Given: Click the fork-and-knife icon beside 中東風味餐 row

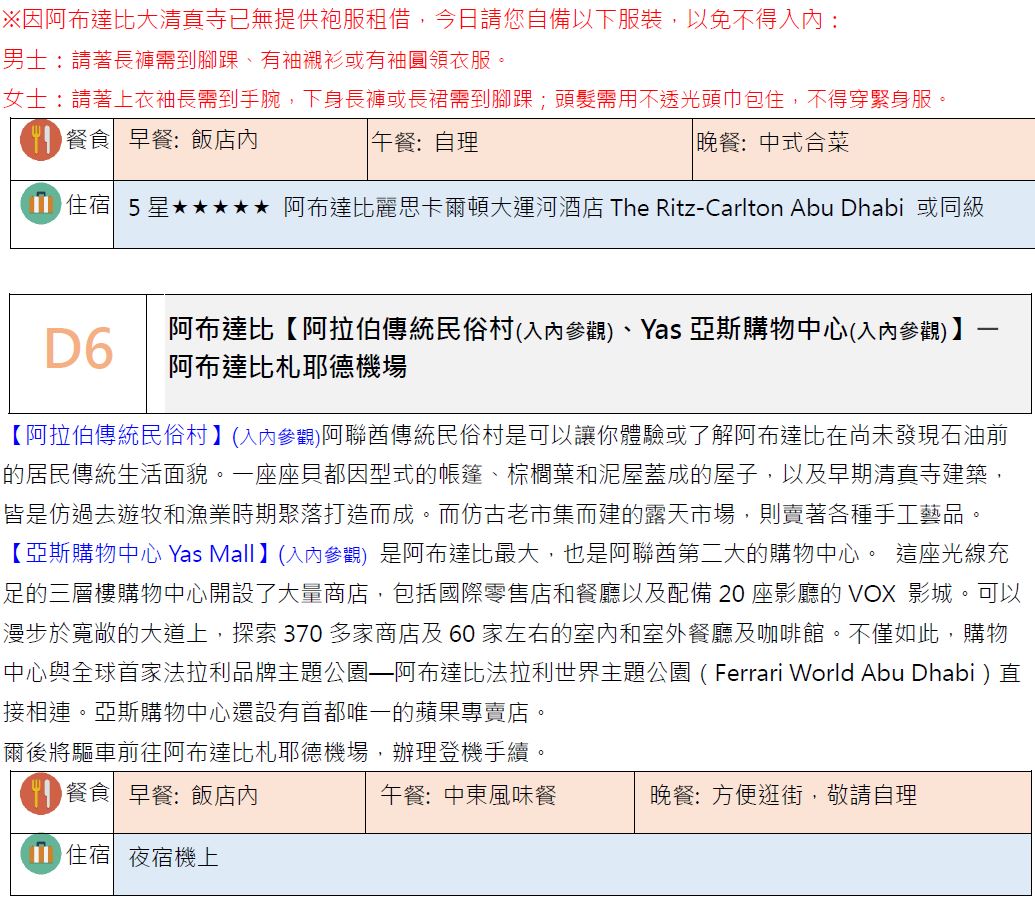Looking at the screenshot, I should pyautogui.click(x=41, y=795).
